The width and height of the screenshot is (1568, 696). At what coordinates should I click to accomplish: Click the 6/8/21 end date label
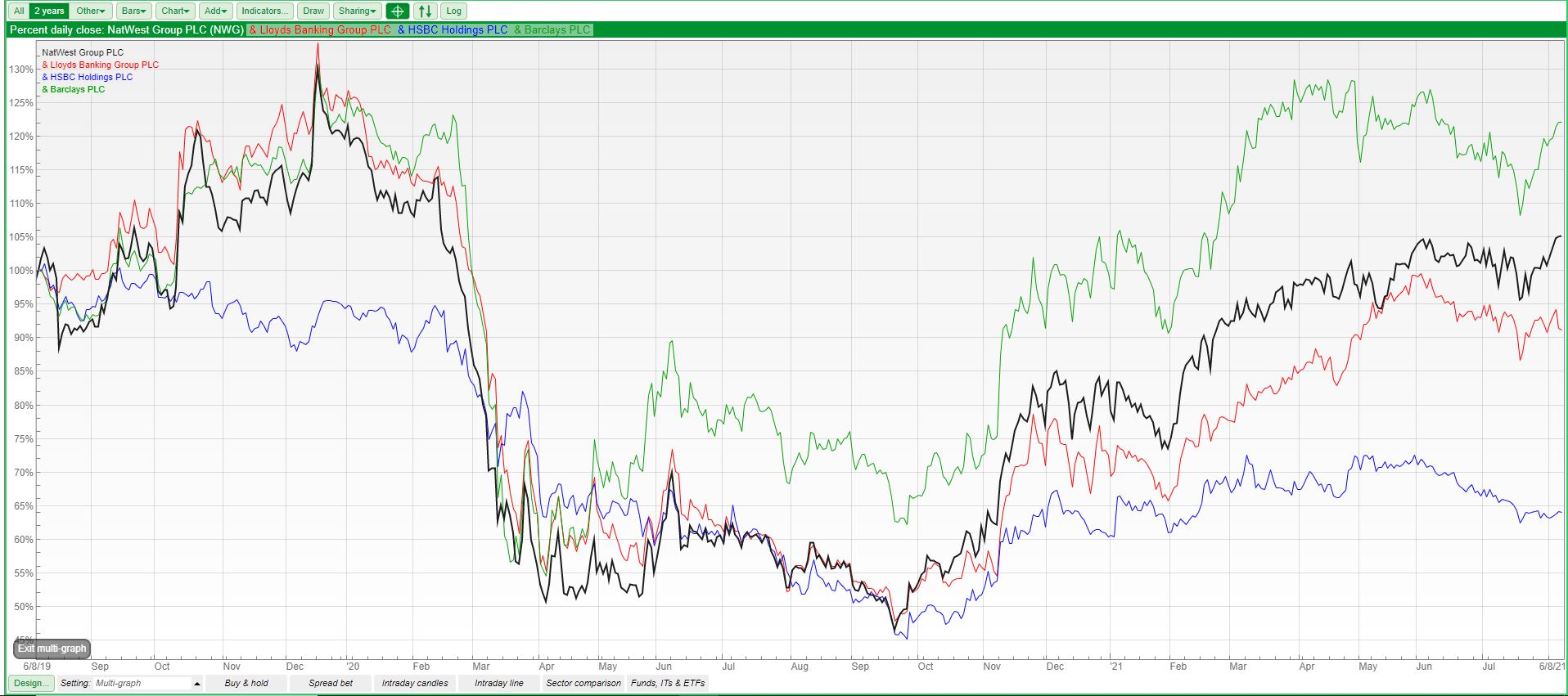pos(1552,667)
